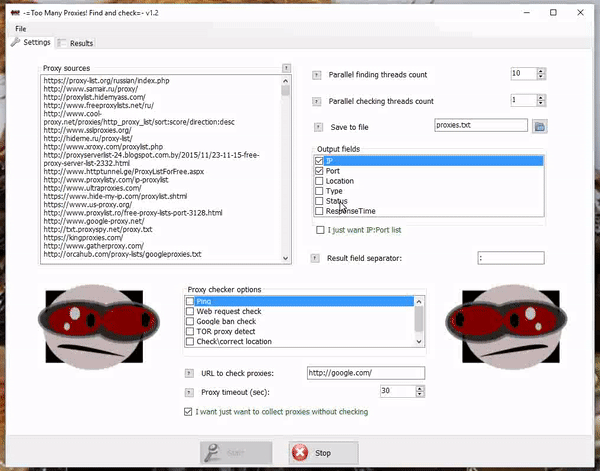600x471 pixels.
Task: Click the Settings tab wrench icon
Action: [x=15, y=42]
